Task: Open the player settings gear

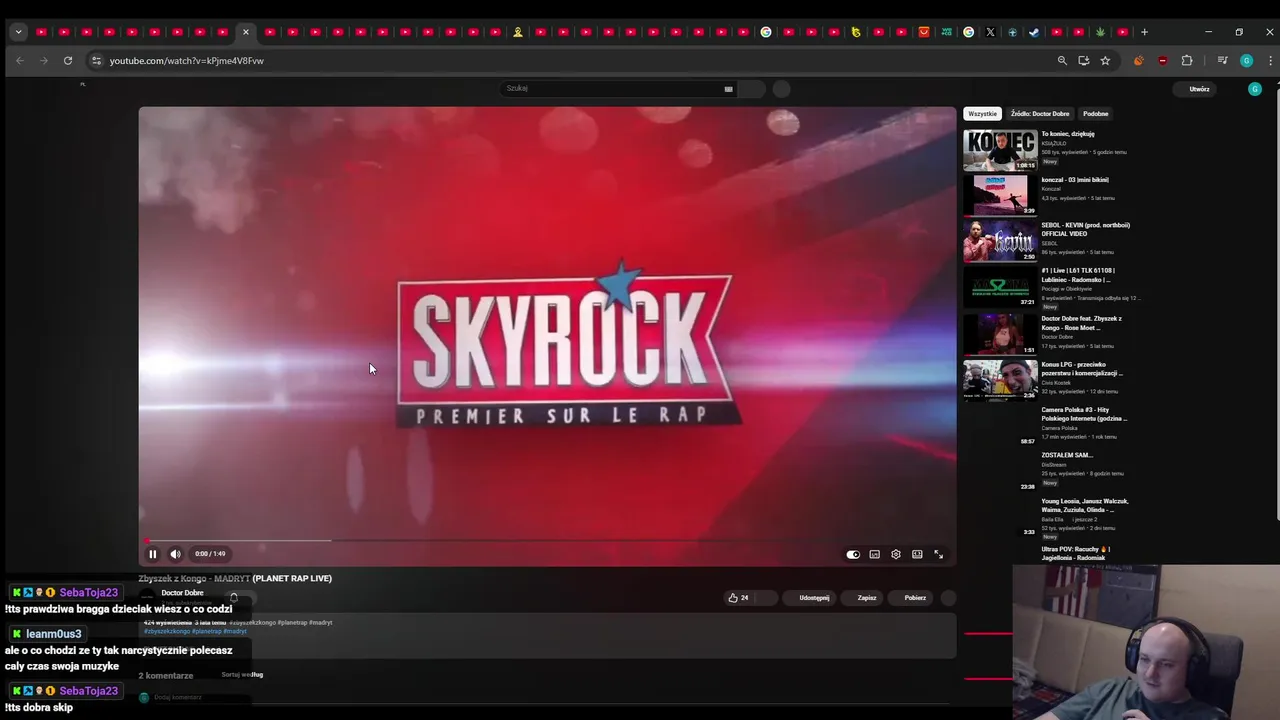Action: click(896, 554)
